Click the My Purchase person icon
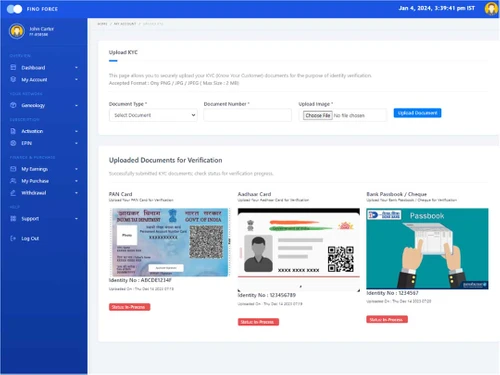Screen dimensions: 500x375 [13, 181]
